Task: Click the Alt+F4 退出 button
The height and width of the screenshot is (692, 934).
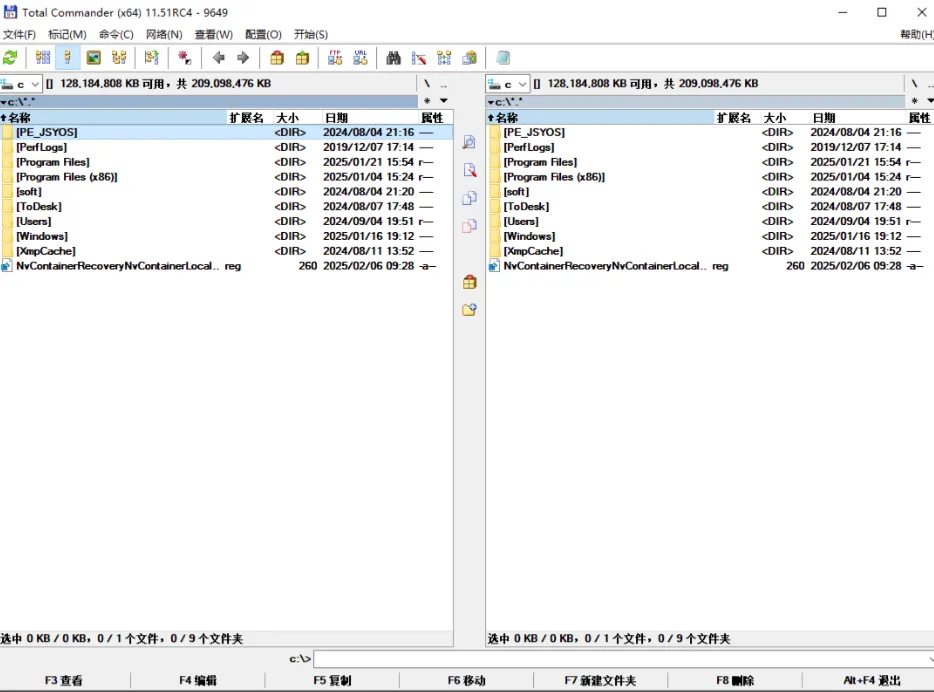Action: [x=872, y=680]
